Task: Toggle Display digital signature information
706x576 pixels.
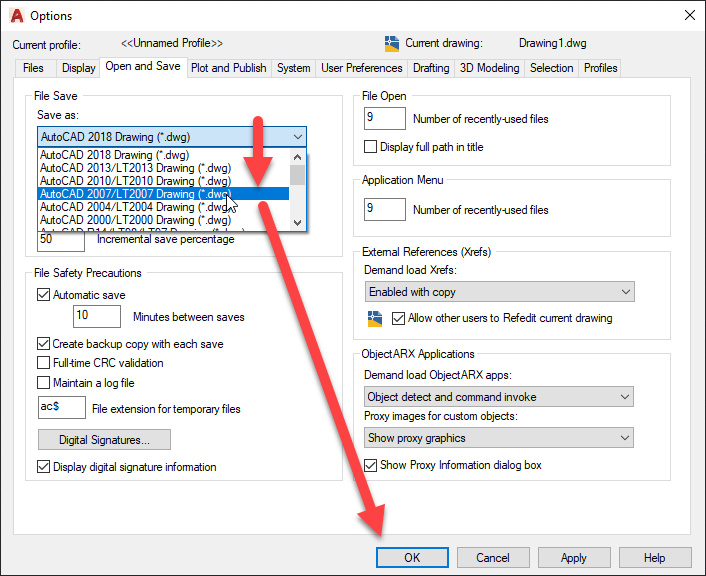Action: pyautogui.click(x=44, y=467)
